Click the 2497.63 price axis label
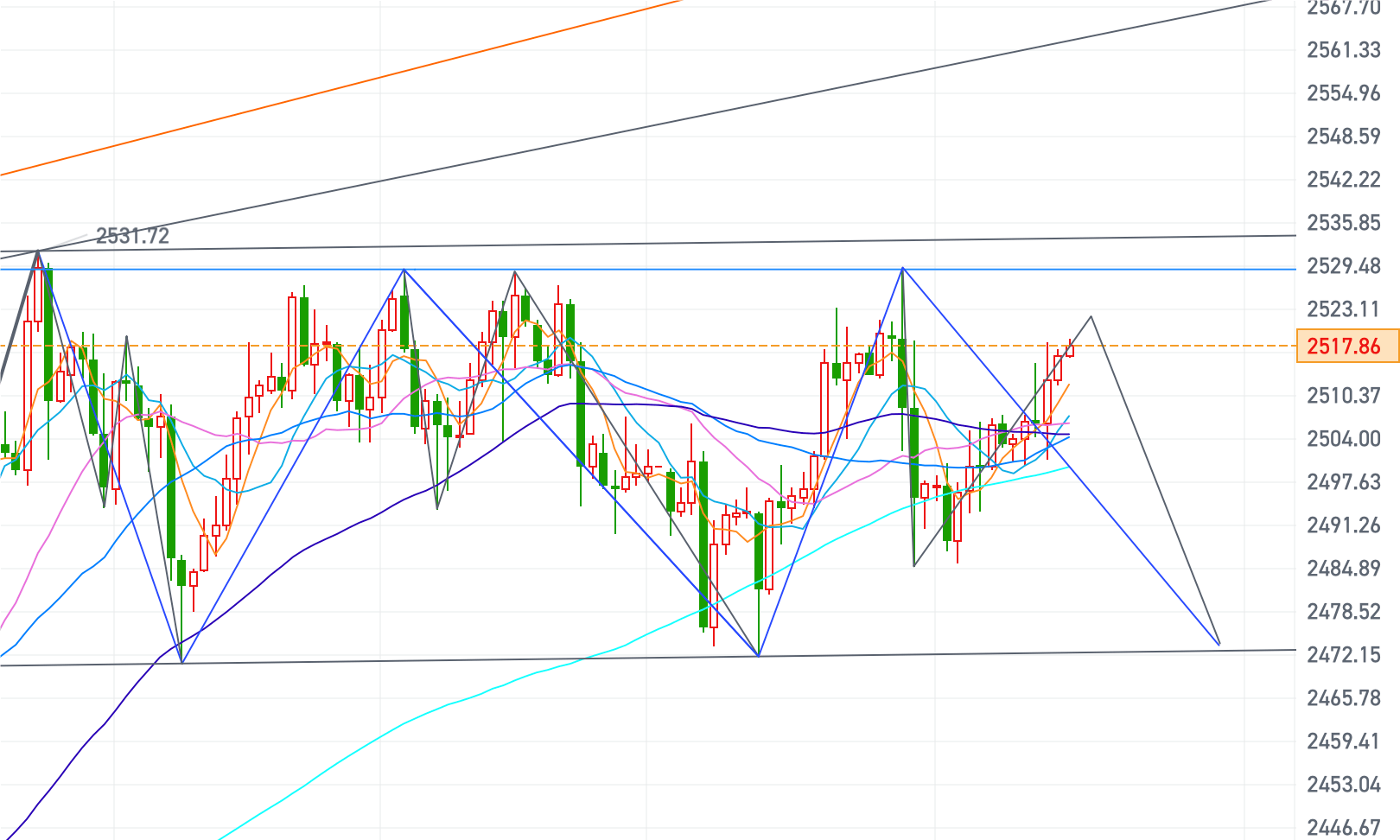The height and width of the screenshot is (840, 1400). click(1344, 482)
